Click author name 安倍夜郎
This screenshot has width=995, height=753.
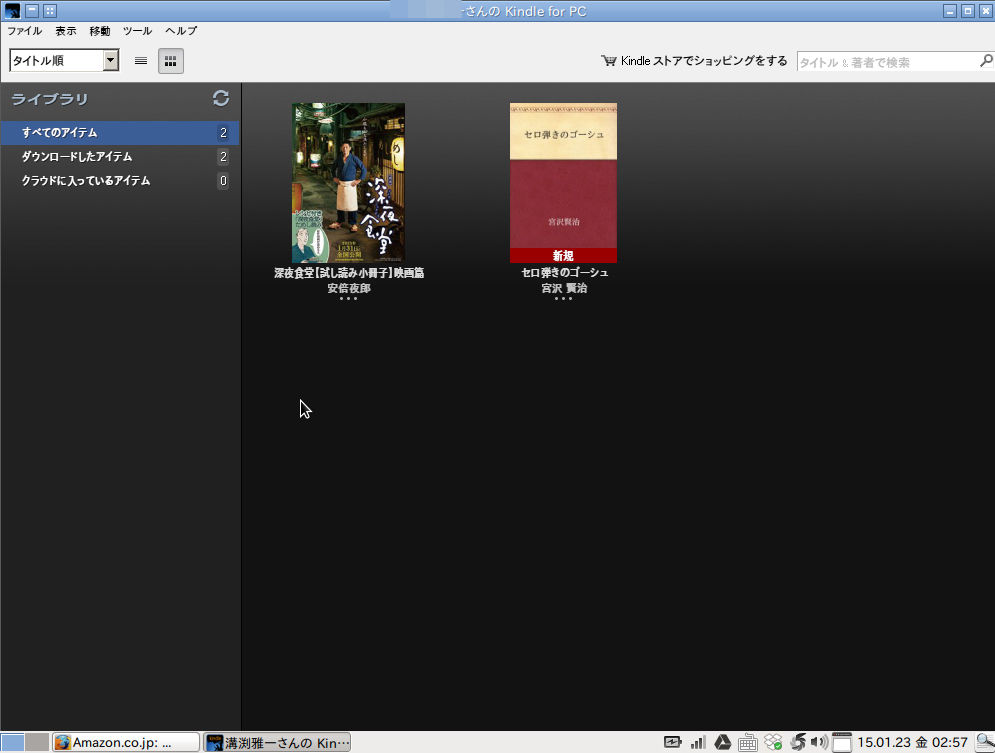(x=349, y=288)
